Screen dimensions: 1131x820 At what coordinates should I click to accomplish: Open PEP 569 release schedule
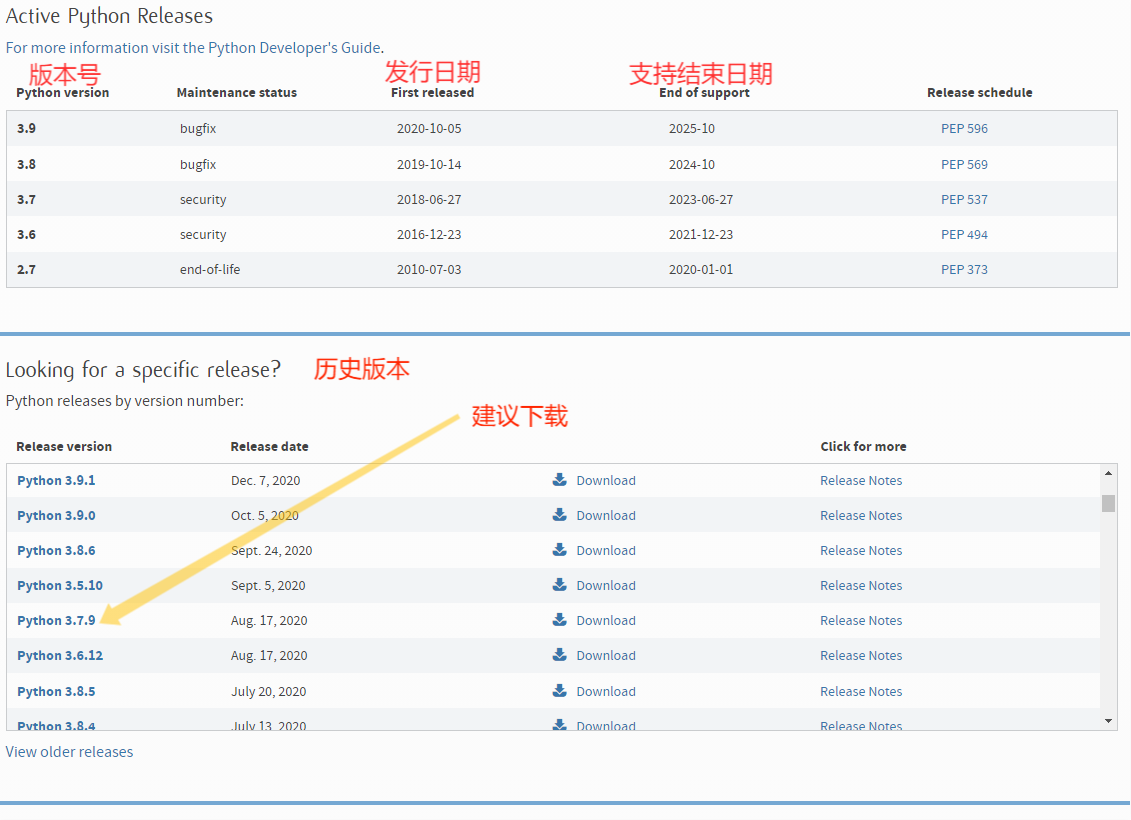964,164
